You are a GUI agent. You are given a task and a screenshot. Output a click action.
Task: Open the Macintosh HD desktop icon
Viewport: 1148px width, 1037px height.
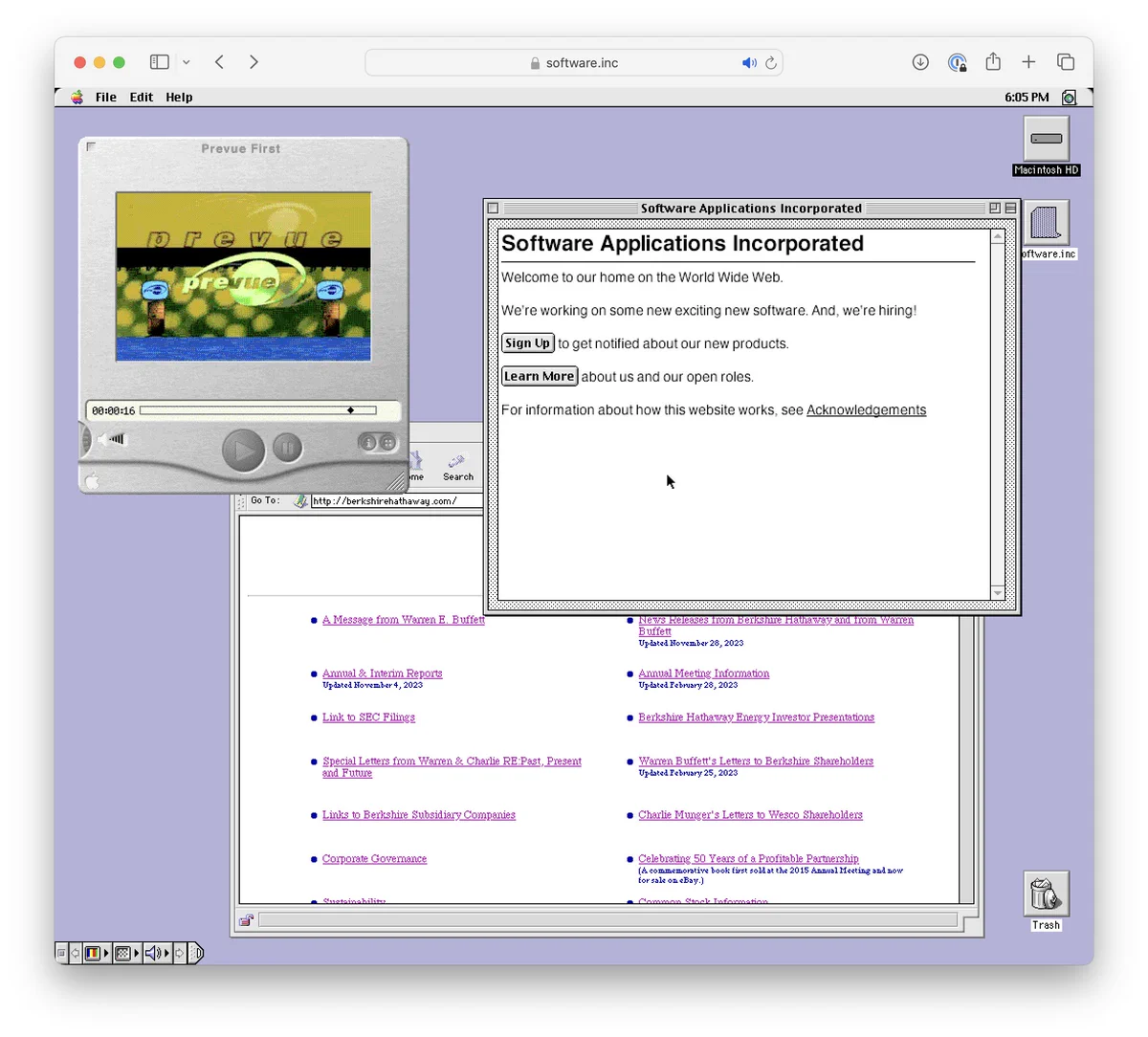pyautogui.click(x=1046, y=140)
